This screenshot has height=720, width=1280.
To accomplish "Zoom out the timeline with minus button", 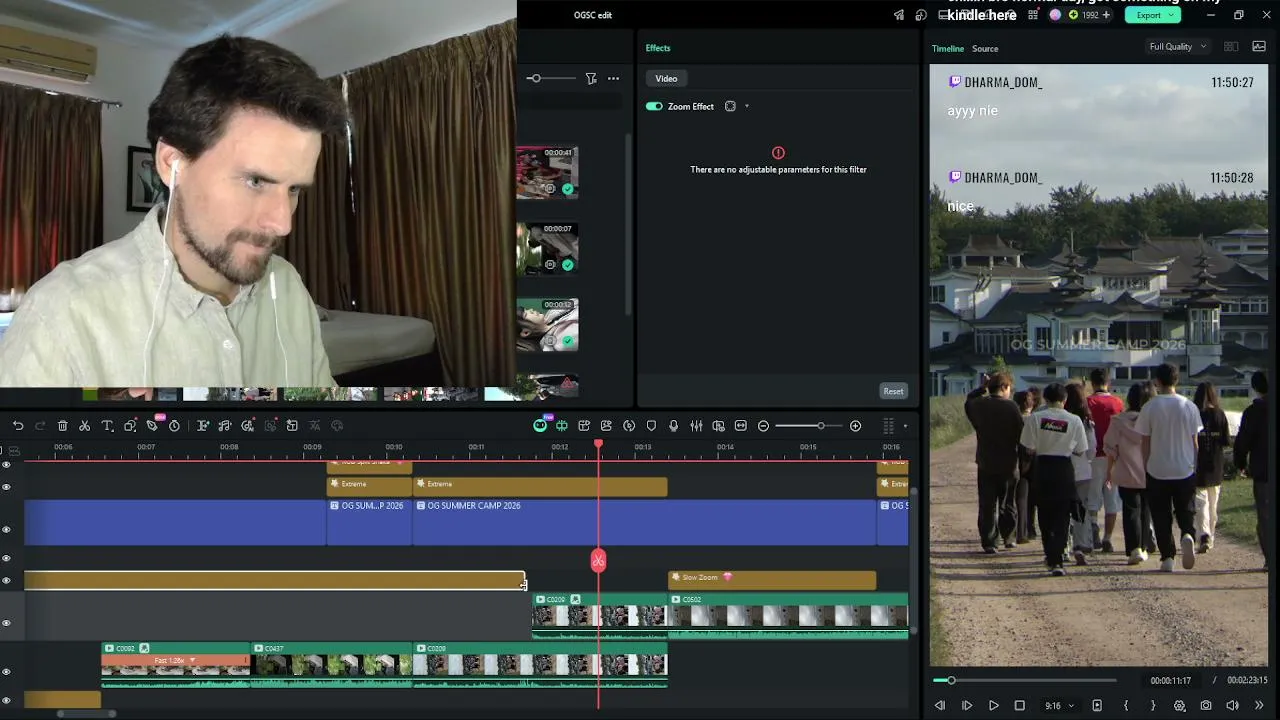I will pyautogui.click(x=763, y=426).
